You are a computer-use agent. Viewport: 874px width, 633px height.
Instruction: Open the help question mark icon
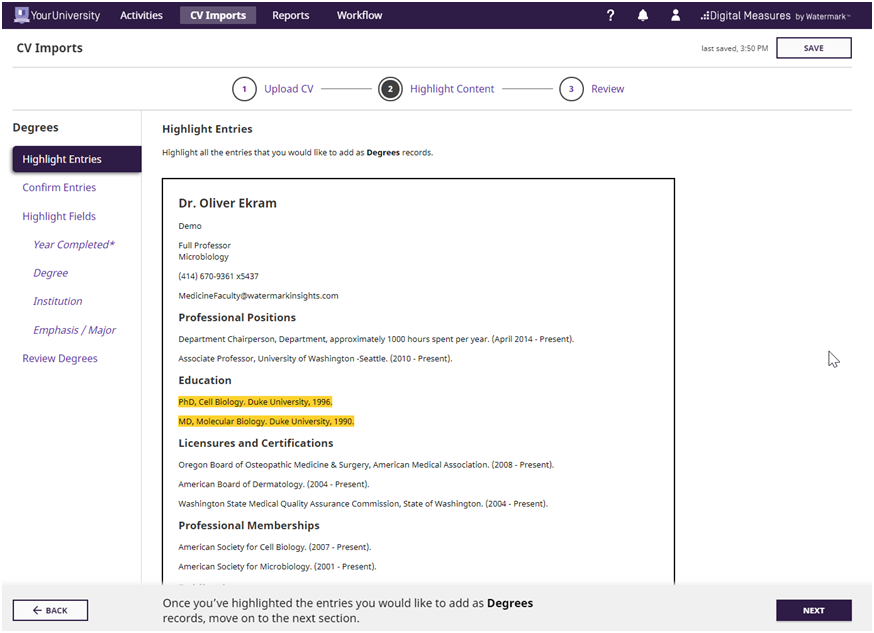(x=610, y=16)
